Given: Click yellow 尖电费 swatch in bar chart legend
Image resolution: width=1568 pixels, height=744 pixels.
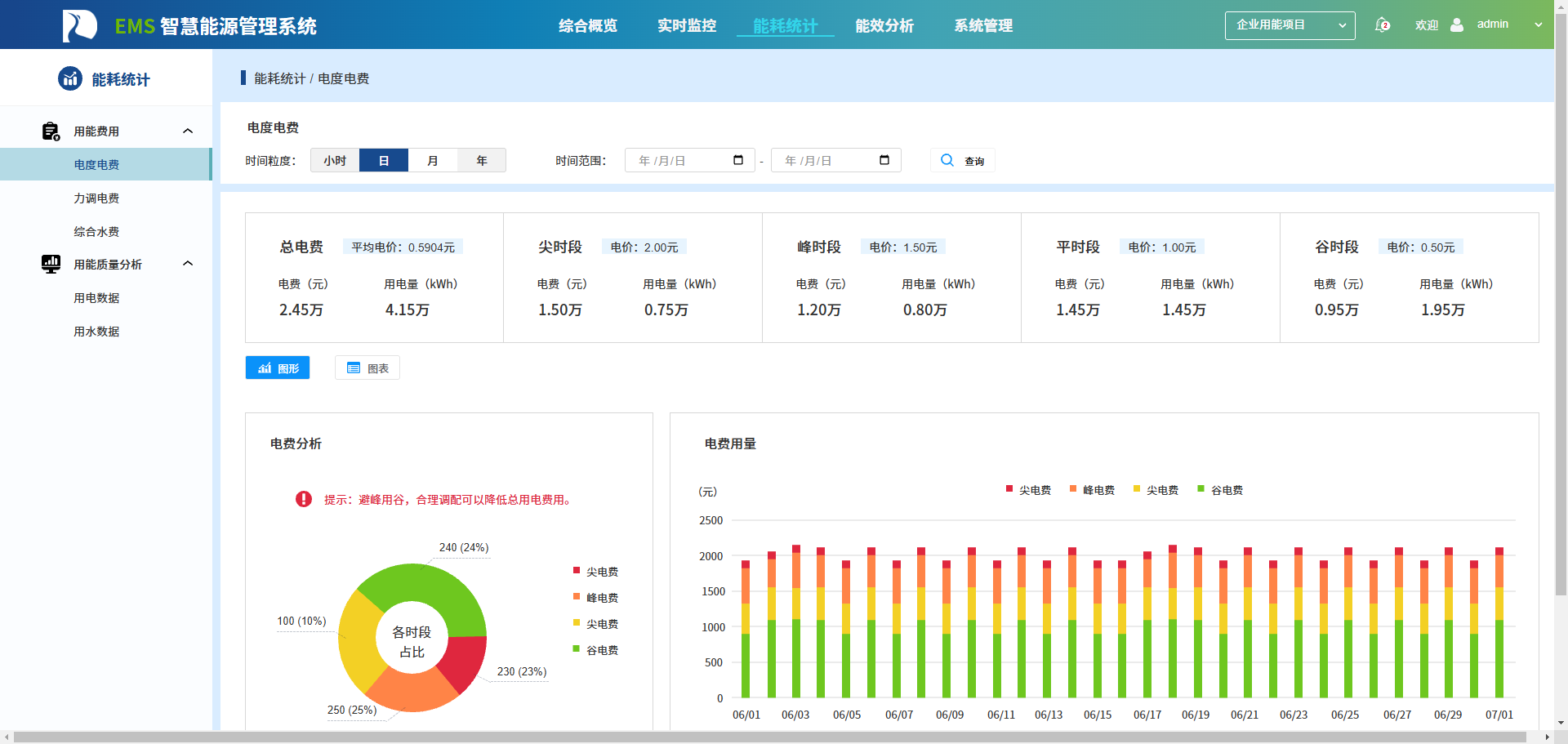Looking at the screenshot, I should pyautogui.click(x=1137, y=488).
